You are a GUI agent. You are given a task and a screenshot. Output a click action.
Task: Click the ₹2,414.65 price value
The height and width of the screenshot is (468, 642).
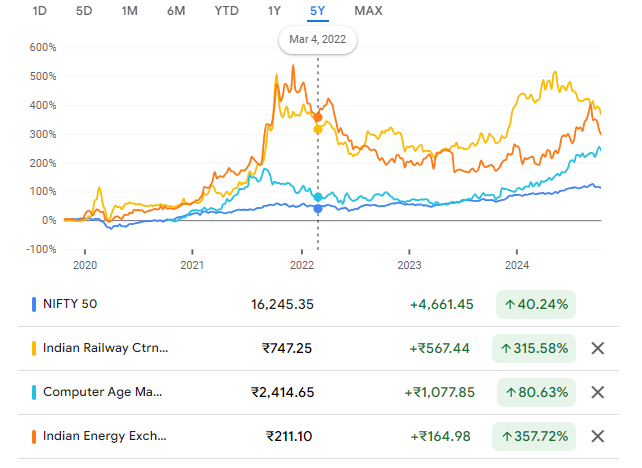(283, 392)
